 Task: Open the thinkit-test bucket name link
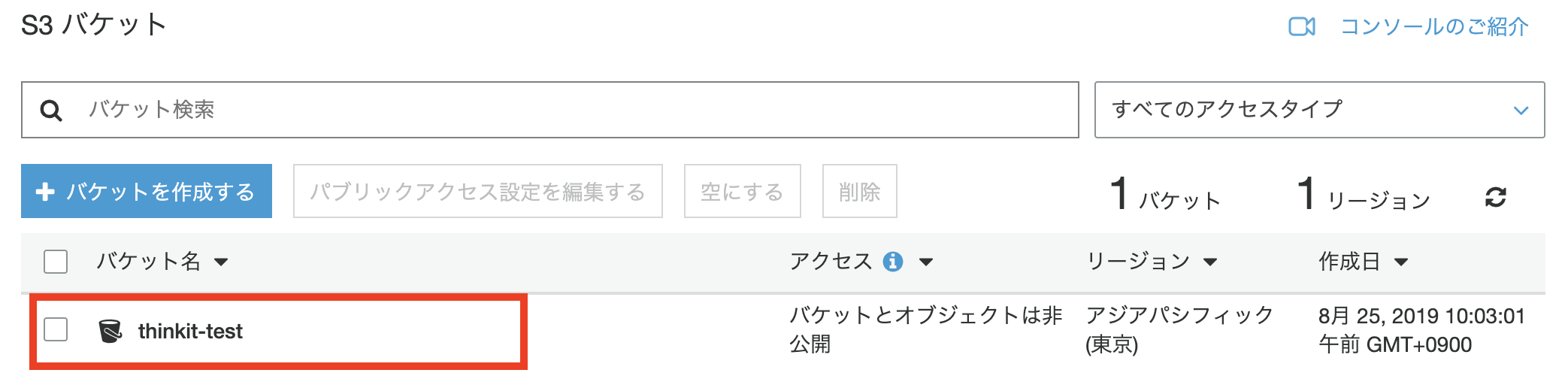coord(190,331)
